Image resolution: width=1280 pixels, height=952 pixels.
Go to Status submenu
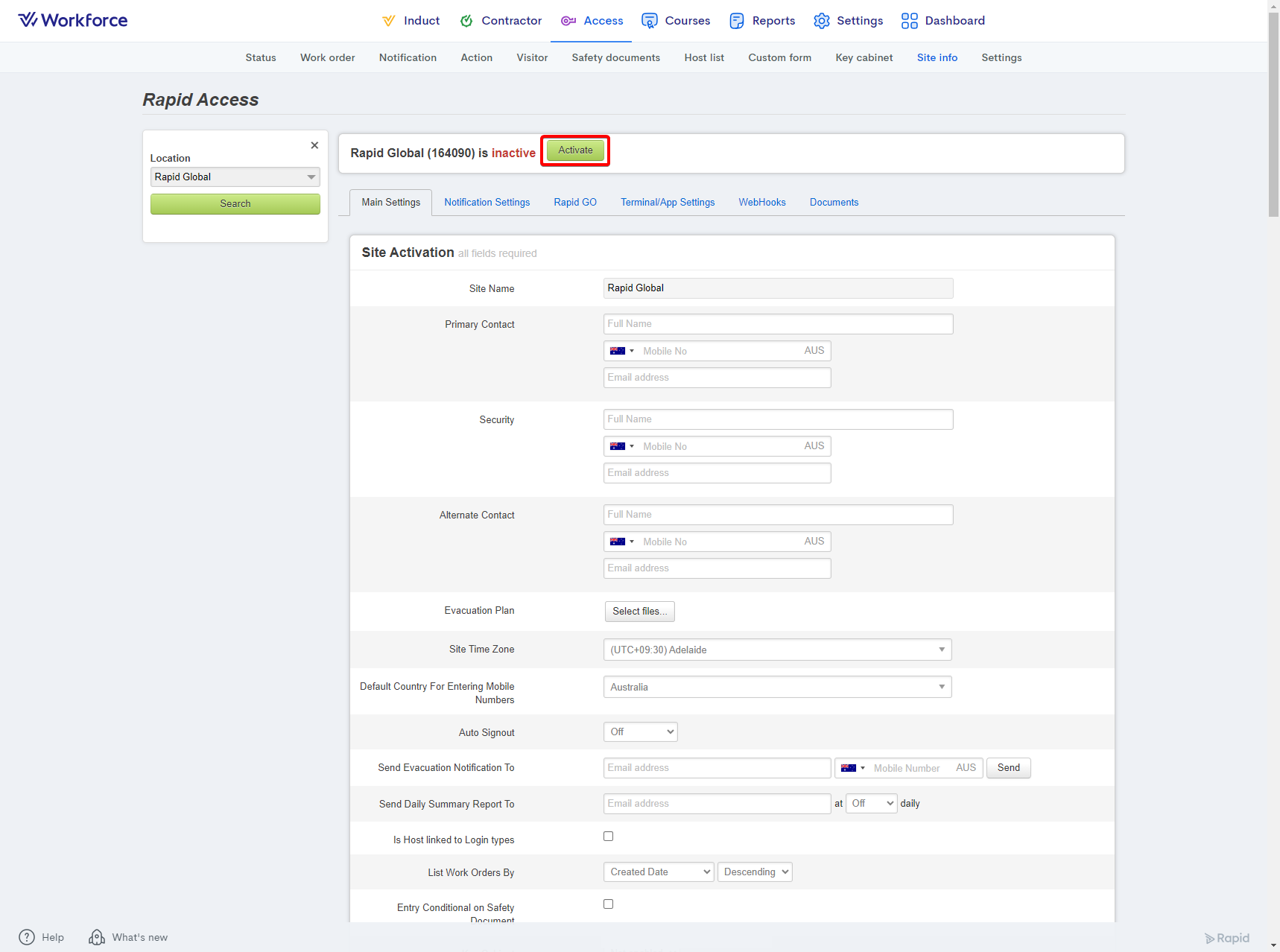click(x=261, y=57)
